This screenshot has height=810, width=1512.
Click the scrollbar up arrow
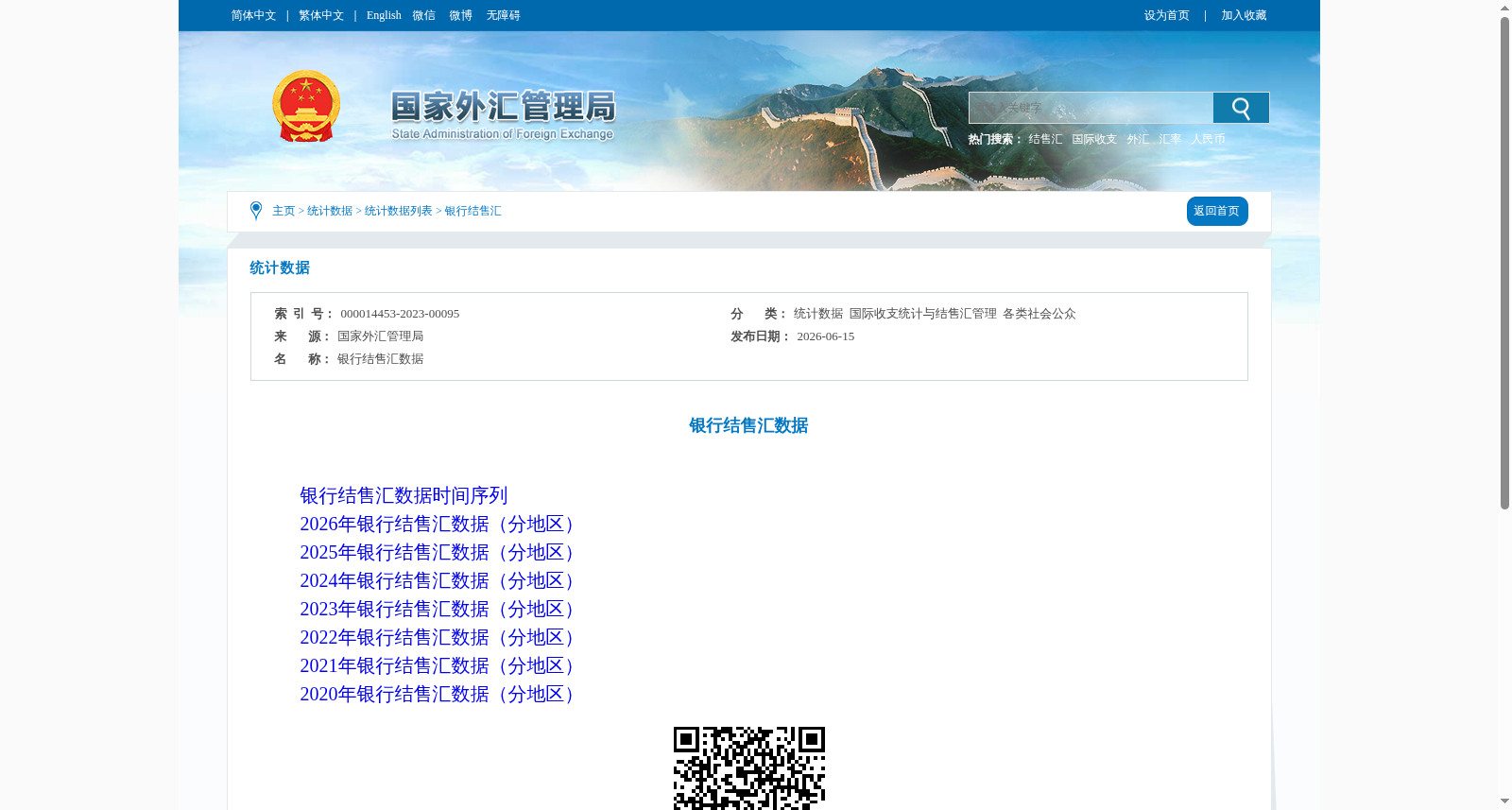click(x=1504, y=9)
